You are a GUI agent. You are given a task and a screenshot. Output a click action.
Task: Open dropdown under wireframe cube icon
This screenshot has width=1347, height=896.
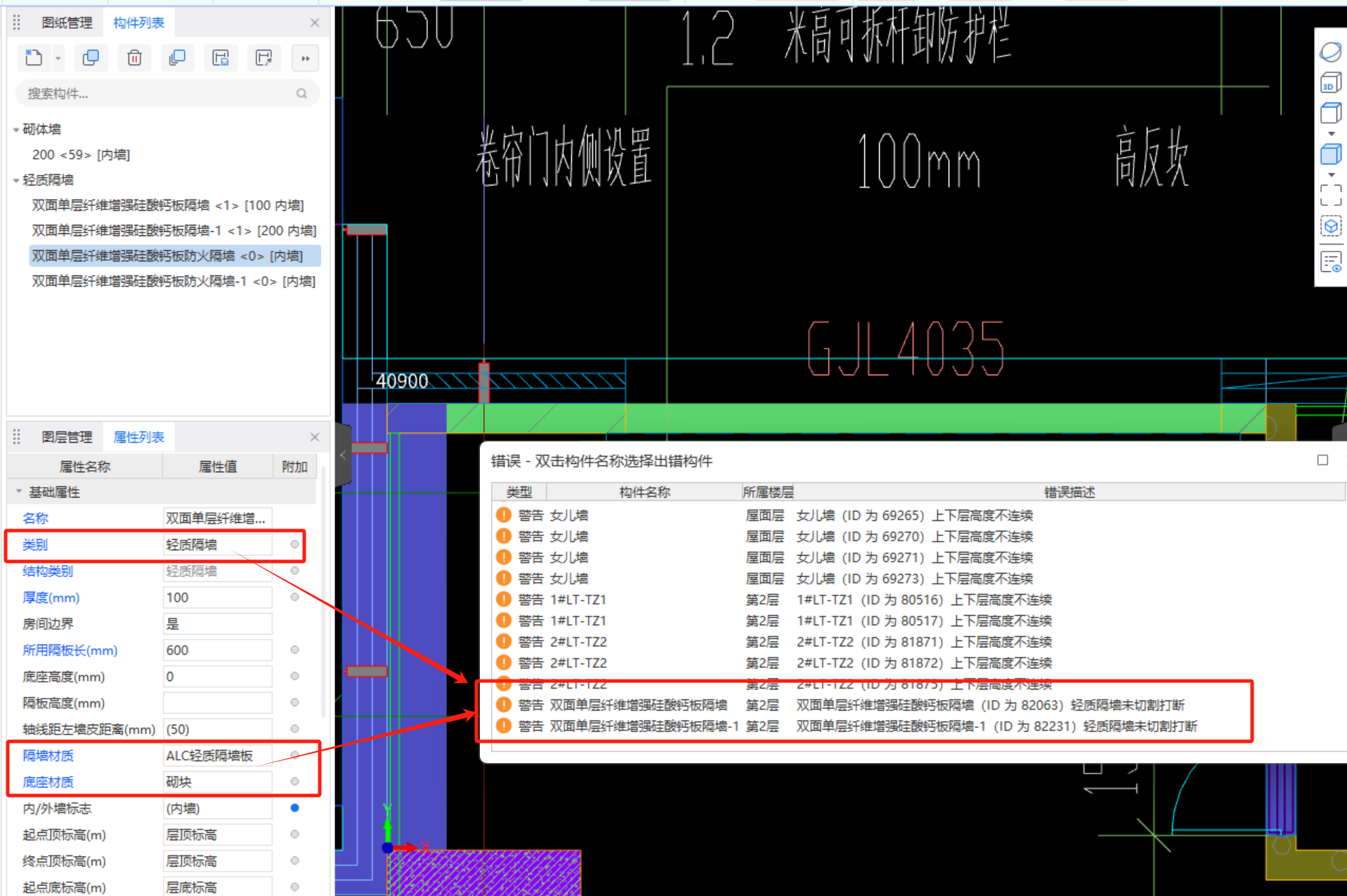(x=1331, y=134)
